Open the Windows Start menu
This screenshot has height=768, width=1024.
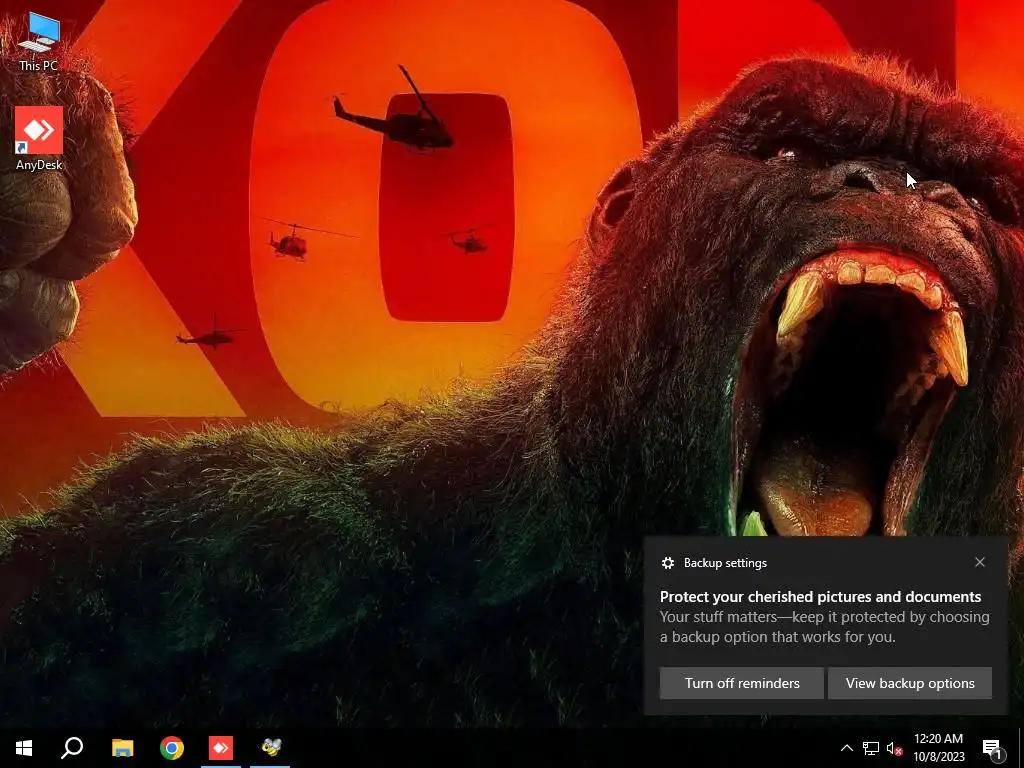(x=24, y=748)
